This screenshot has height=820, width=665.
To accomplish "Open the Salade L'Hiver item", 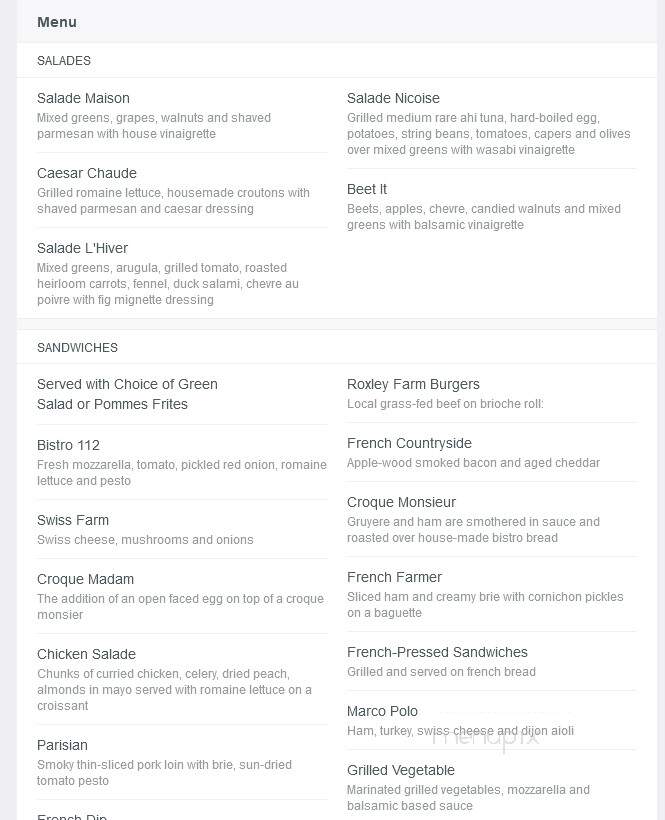I will 83,248.
